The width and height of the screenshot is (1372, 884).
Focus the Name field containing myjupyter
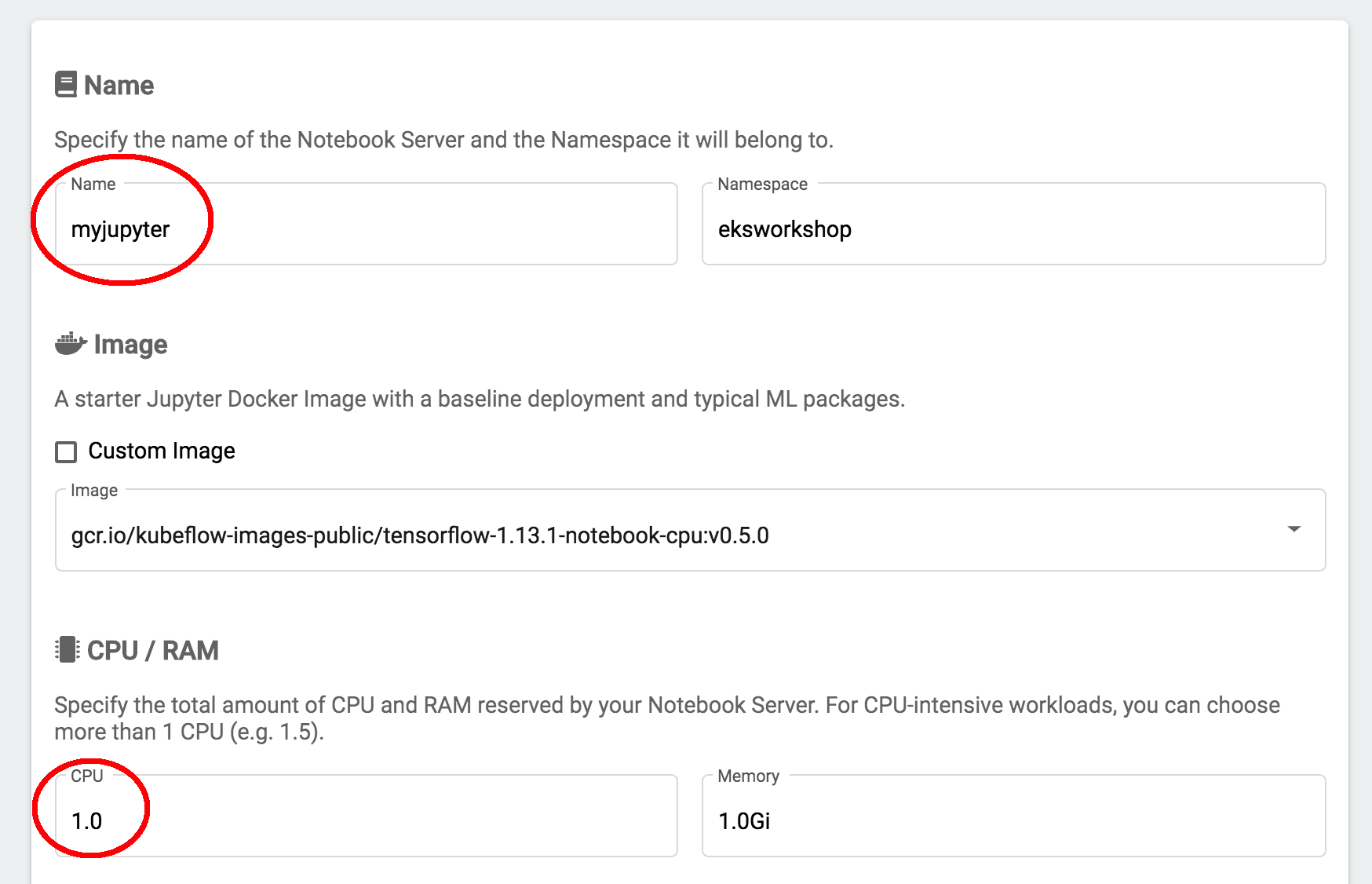[x=366, y=225]
